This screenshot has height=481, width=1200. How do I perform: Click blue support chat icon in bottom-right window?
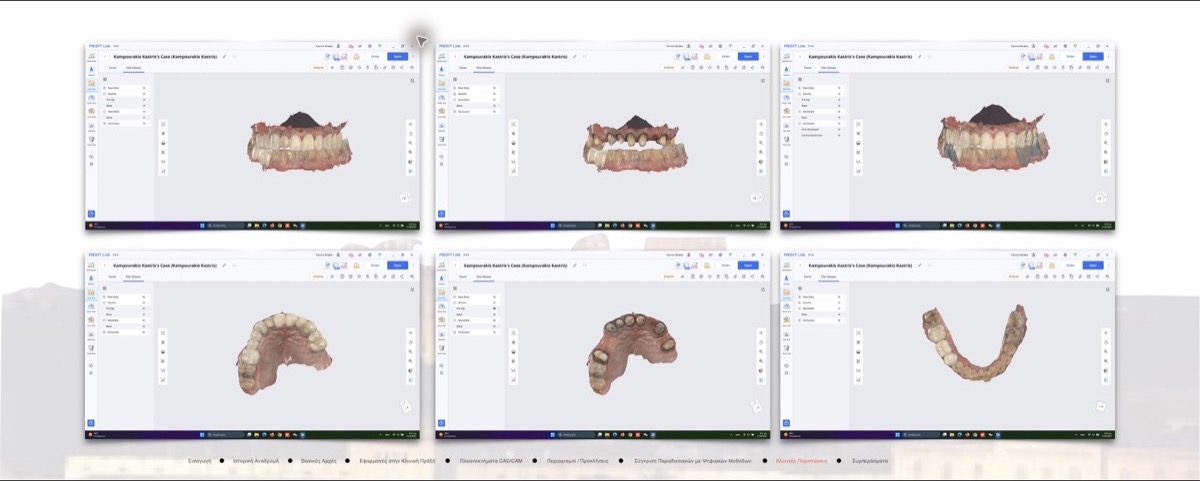point(787,424)
